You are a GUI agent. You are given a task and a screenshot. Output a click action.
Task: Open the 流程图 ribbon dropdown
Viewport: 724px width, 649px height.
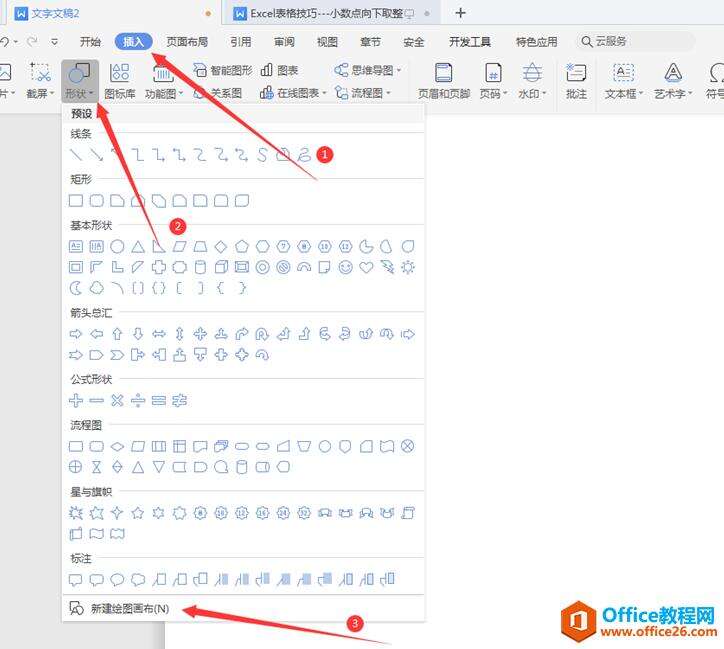tap(362, 93)
